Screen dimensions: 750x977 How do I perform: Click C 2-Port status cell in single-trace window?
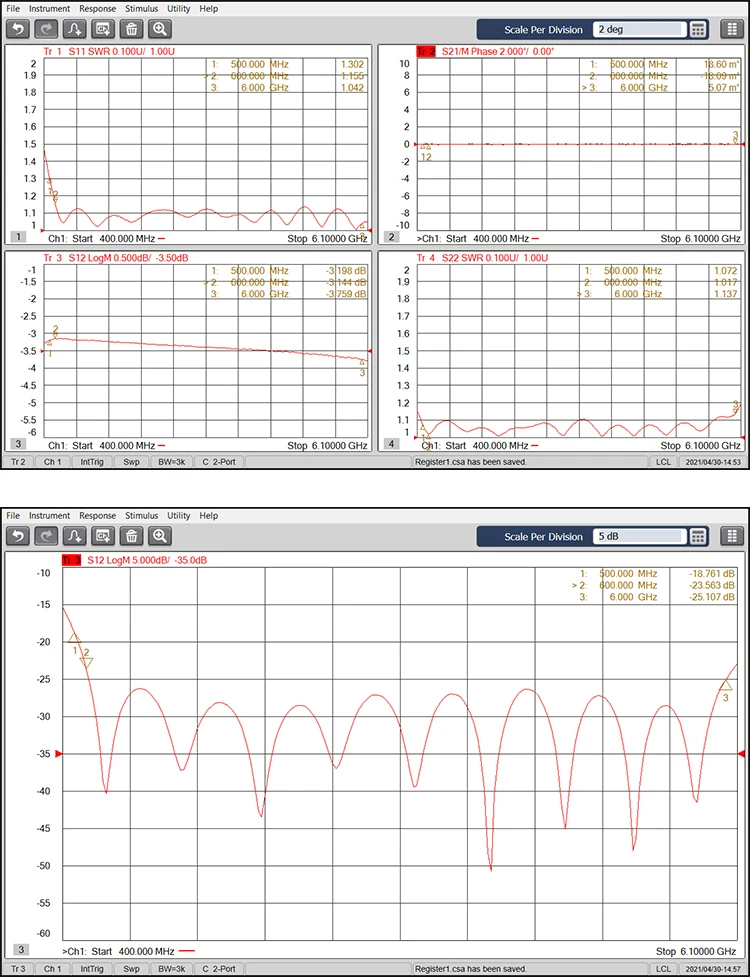[219, 969]
